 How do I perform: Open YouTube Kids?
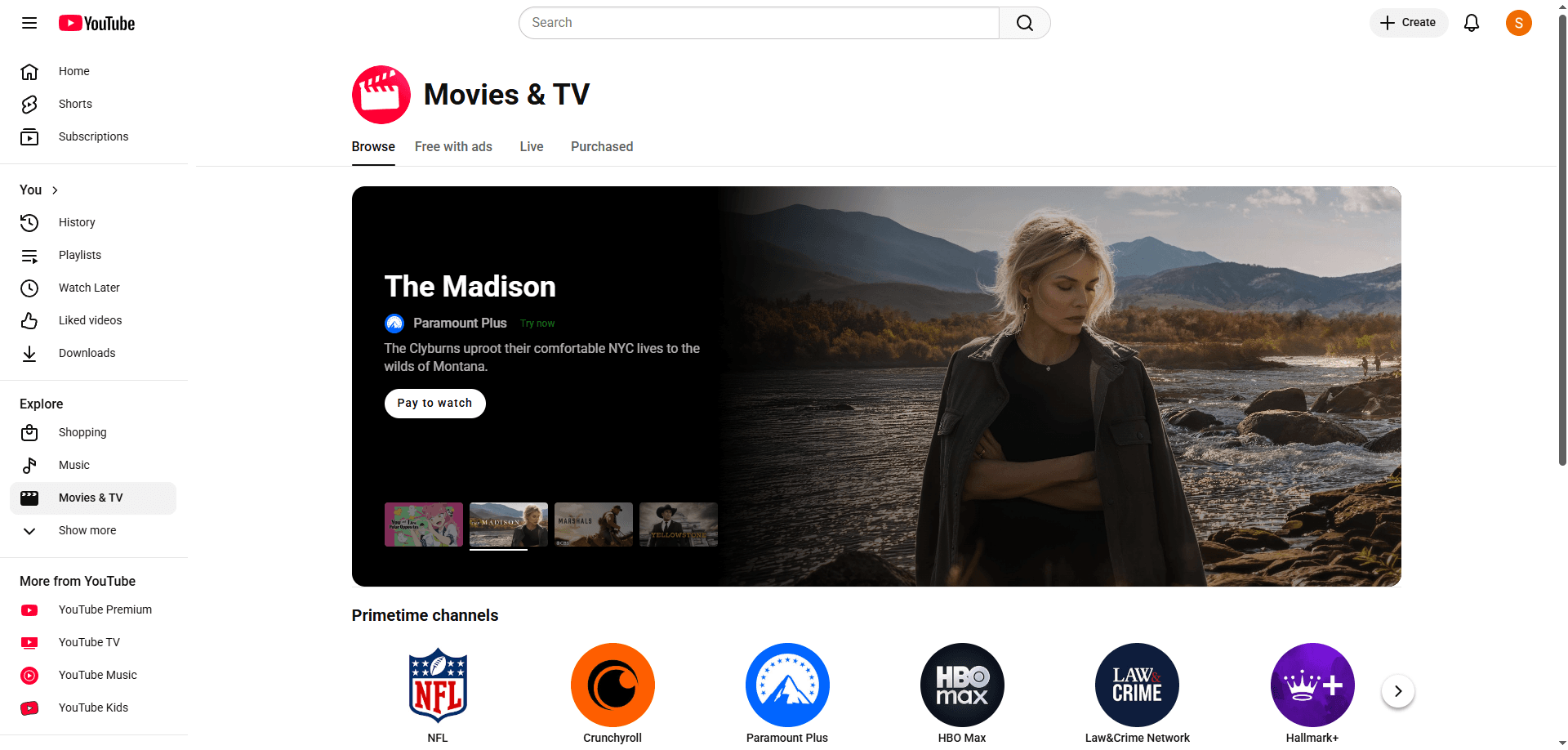pyautogui.click(x=93, y=708)
